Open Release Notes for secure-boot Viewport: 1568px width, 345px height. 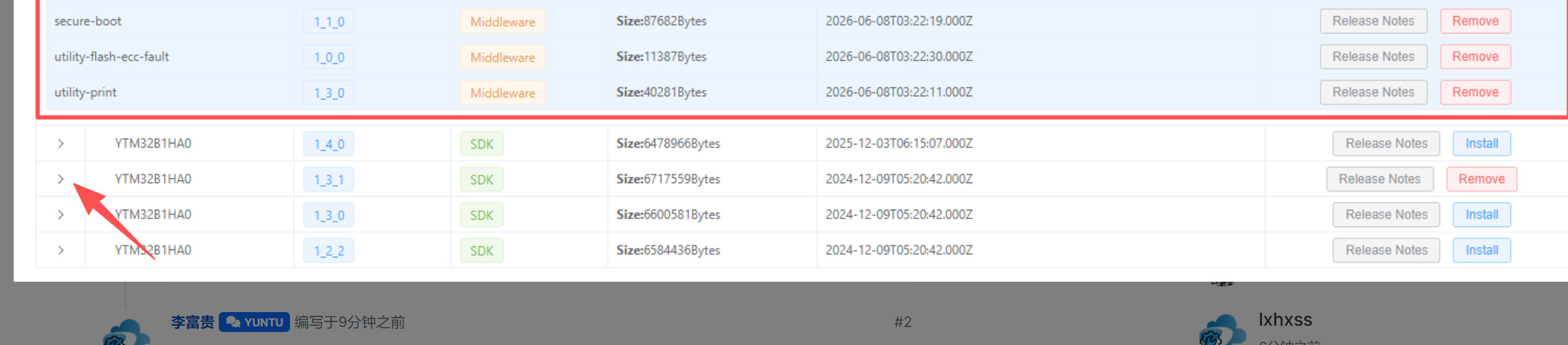coord(1373,21)
